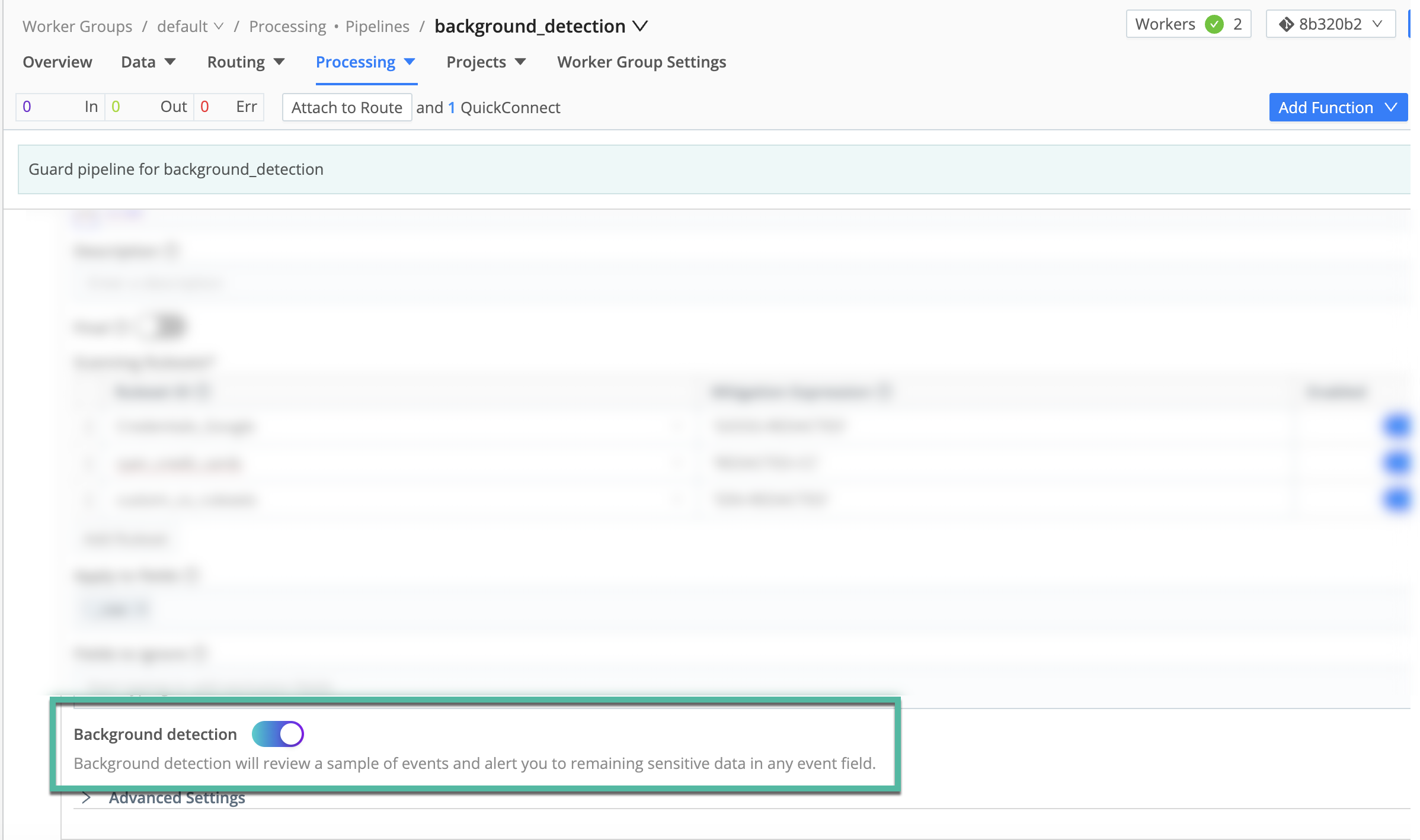
Task: Go to the Overview tab
Action: (57, 62)
